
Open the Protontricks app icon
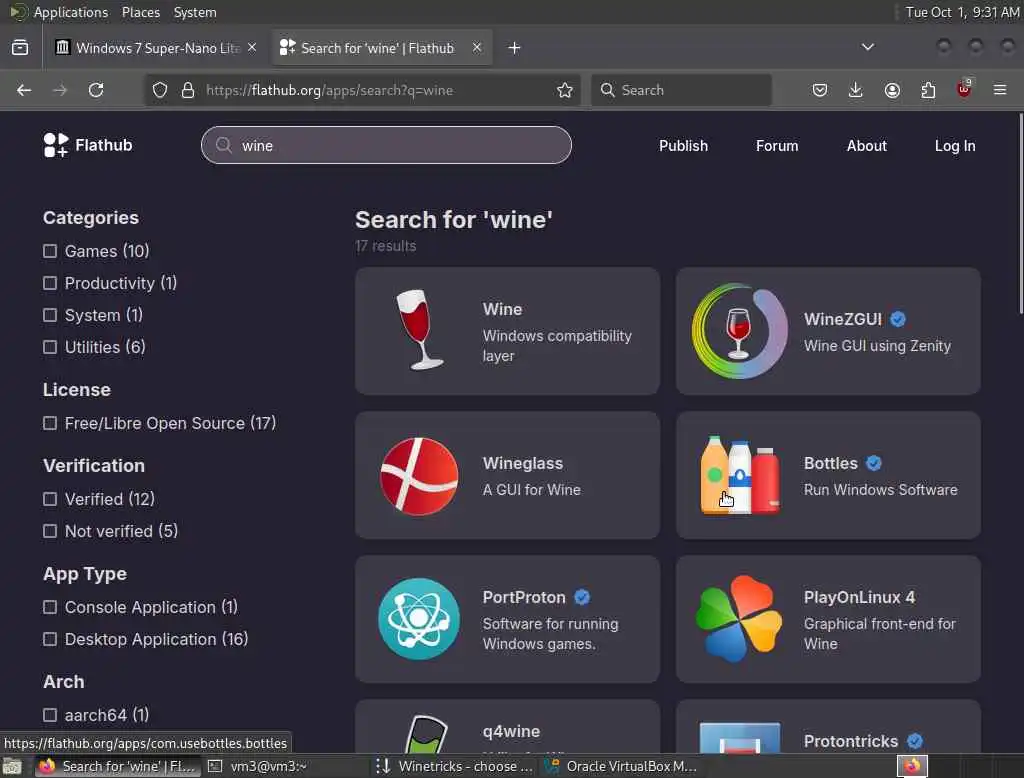(739, 737)
